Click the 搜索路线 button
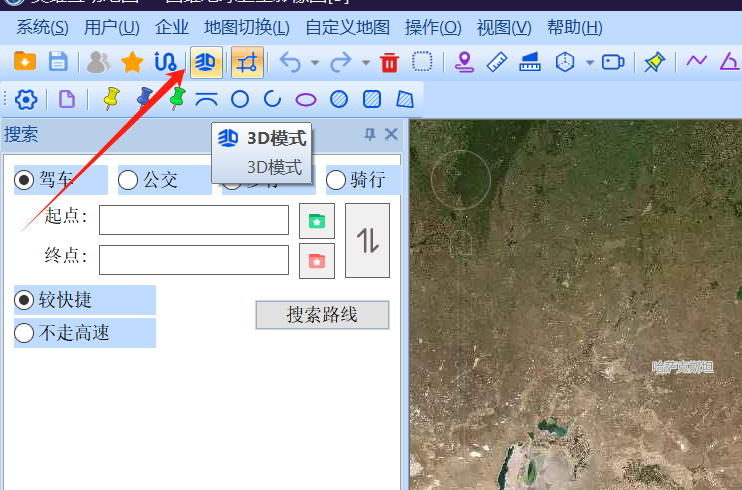The image size is (742, 490). [x=322, y=315]
